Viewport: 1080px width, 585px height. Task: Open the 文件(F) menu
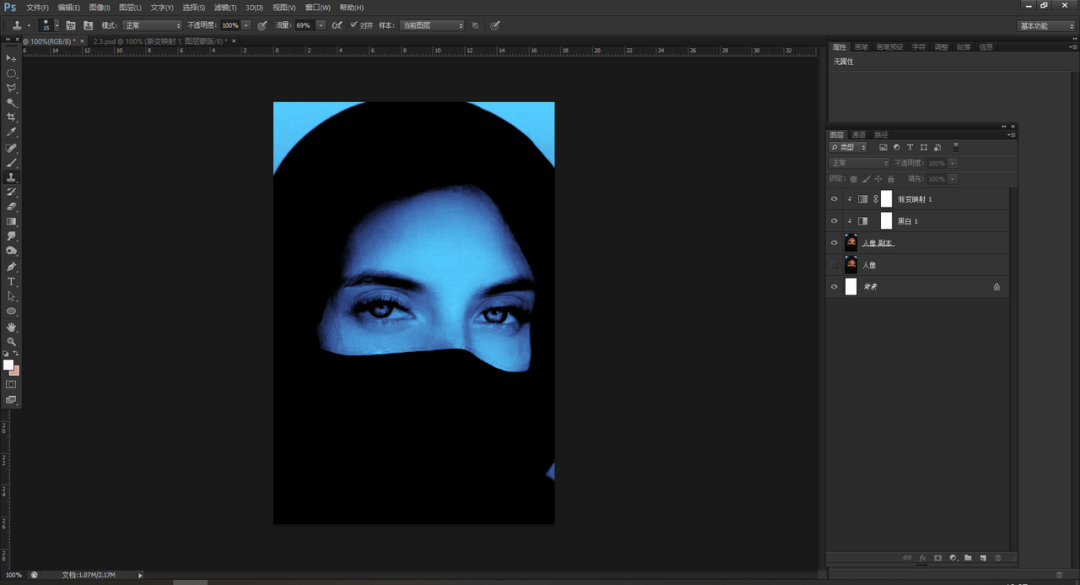[x=37, y=8]
